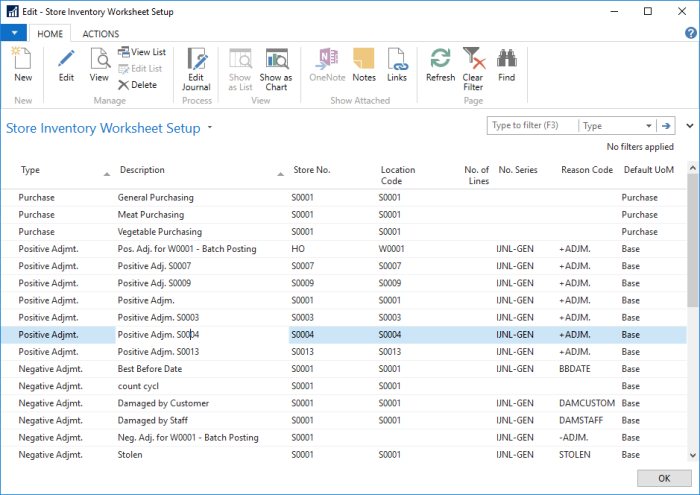Open the blue application menu dropdown

coord(14,34)
